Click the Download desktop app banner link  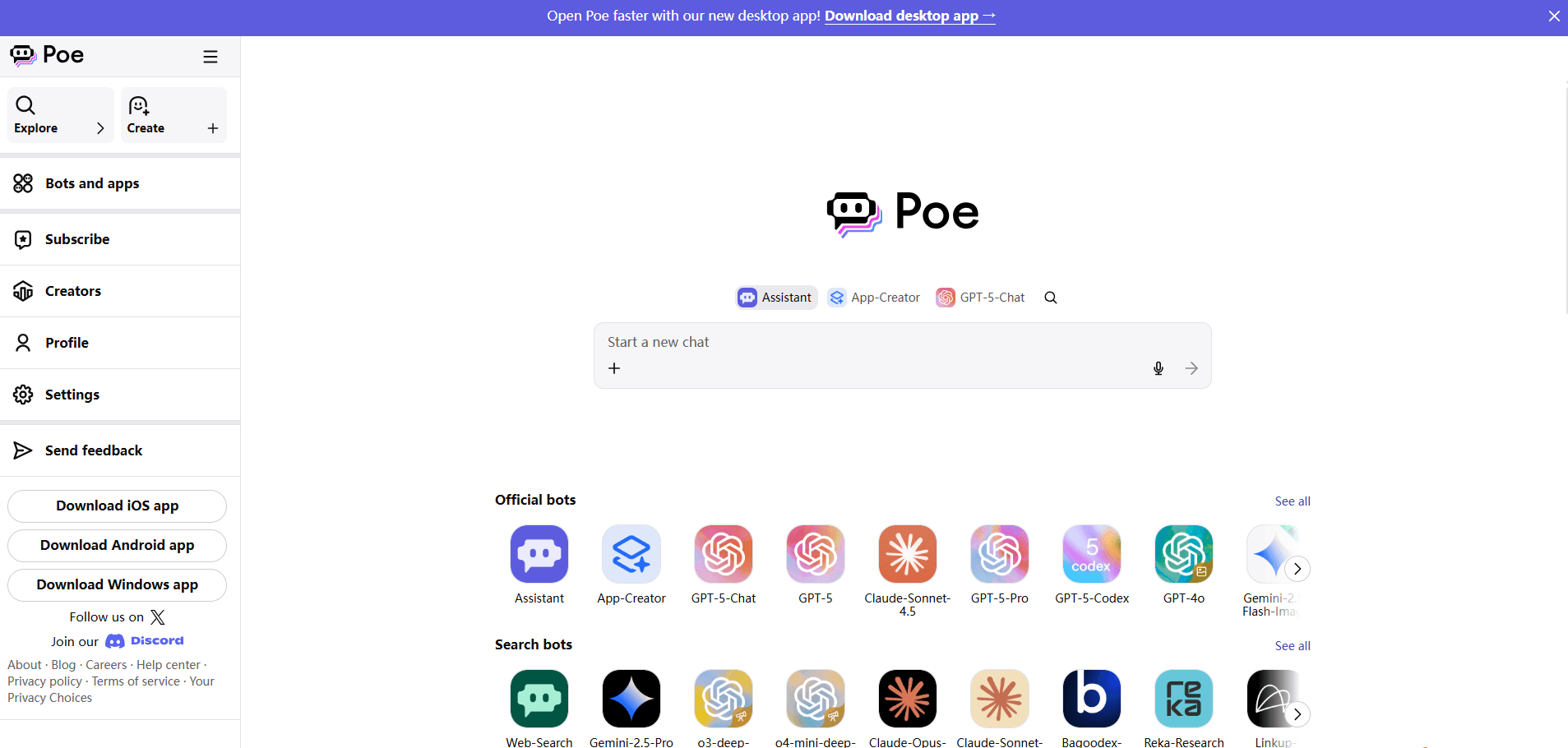tap(910, 16)
